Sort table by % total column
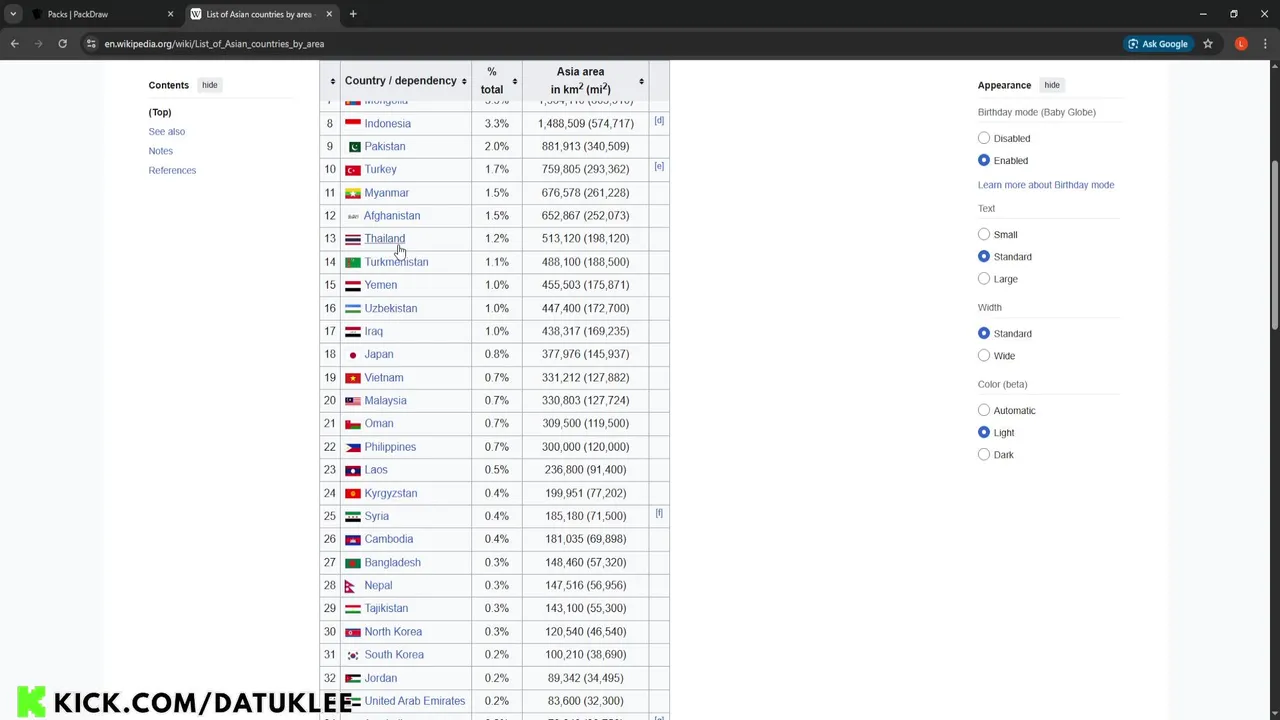 tap(514, 81)
